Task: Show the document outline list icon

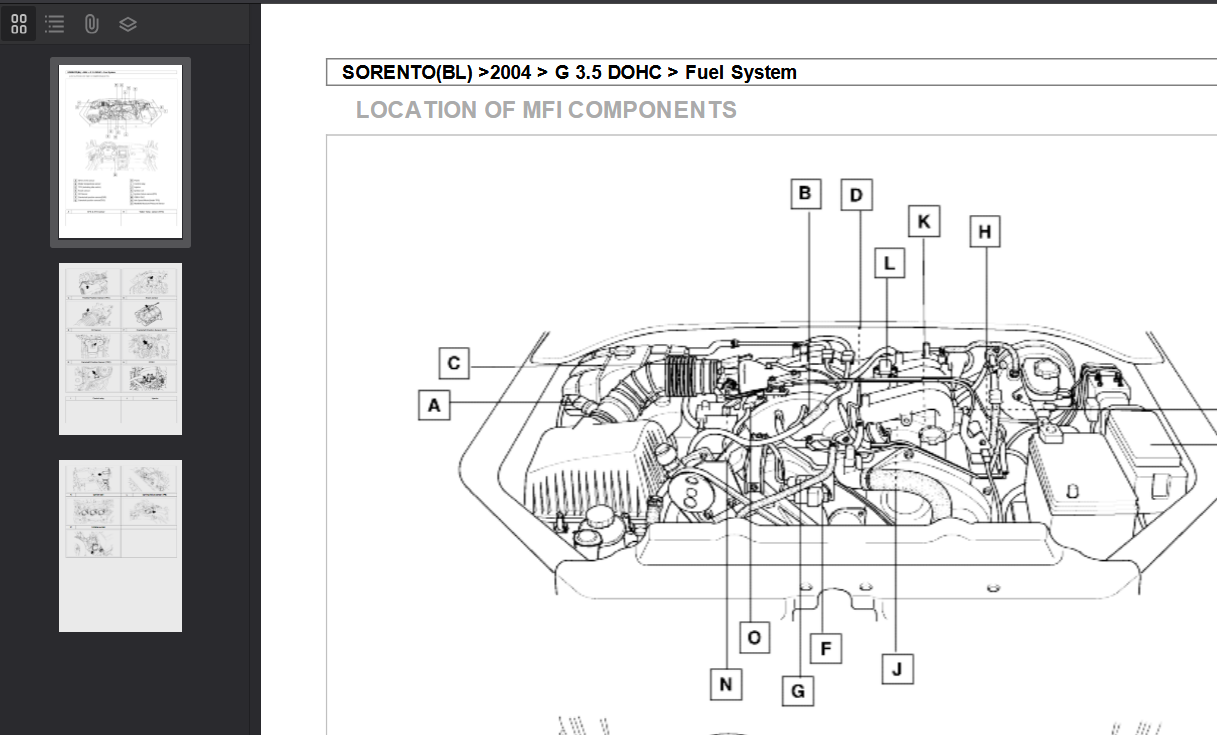Action: [55, 24]
